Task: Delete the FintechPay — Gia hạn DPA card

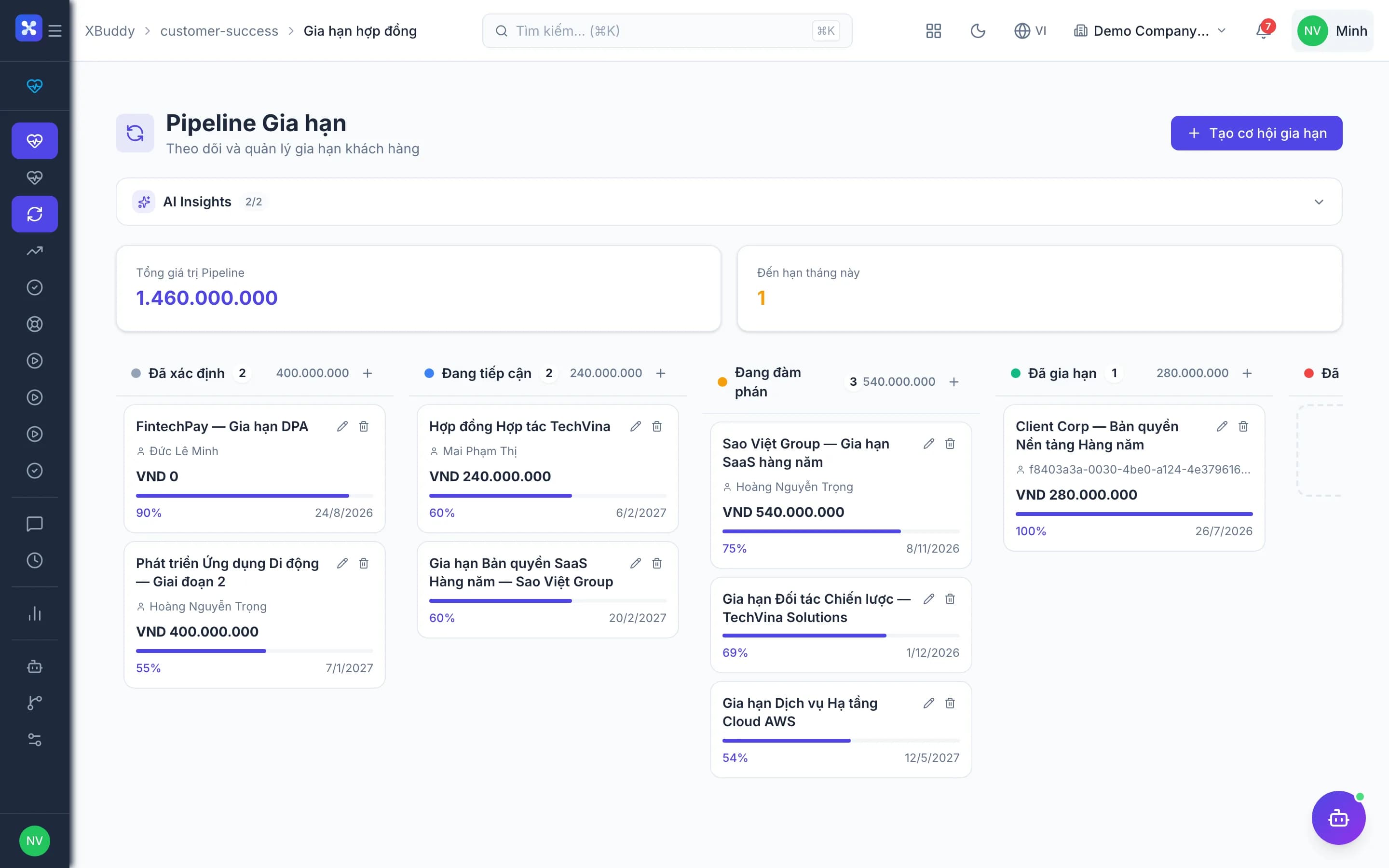Action: [x=363, y=427]
